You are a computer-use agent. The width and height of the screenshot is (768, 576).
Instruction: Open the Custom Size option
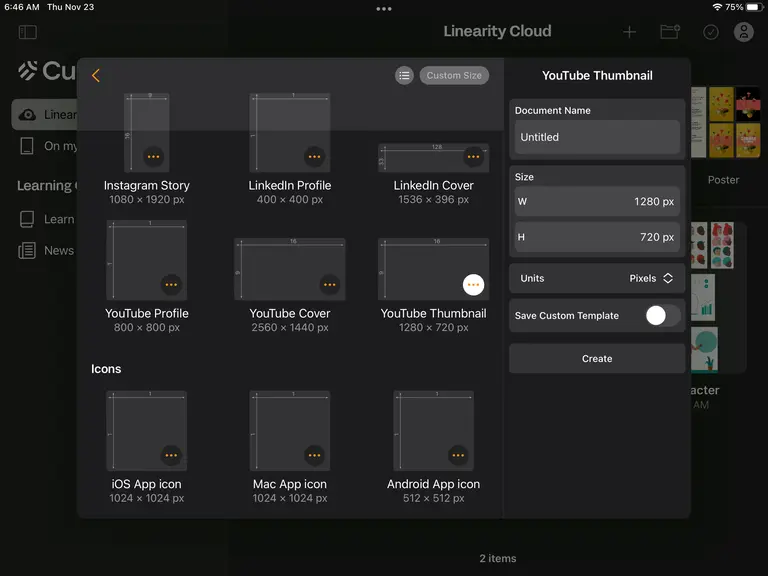click(454, 75)
